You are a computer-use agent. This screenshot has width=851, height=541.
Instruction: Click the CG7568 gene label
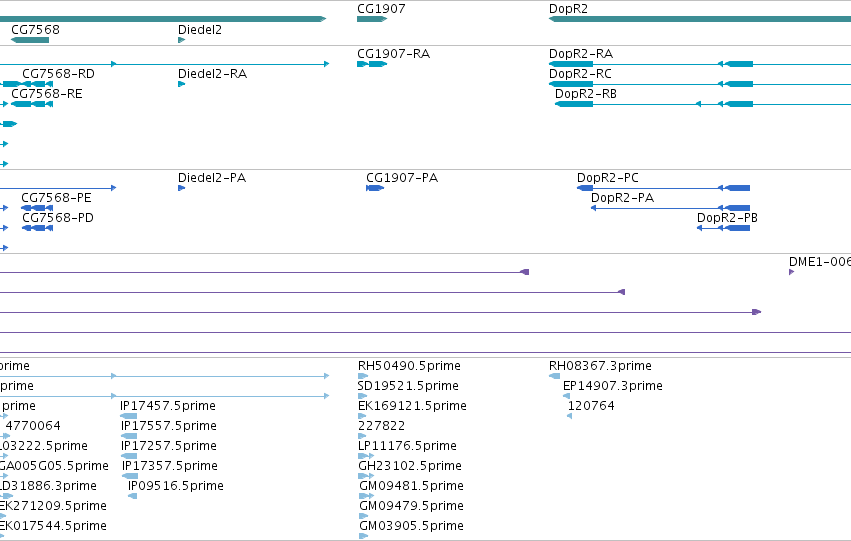click(x=35, y=30)
